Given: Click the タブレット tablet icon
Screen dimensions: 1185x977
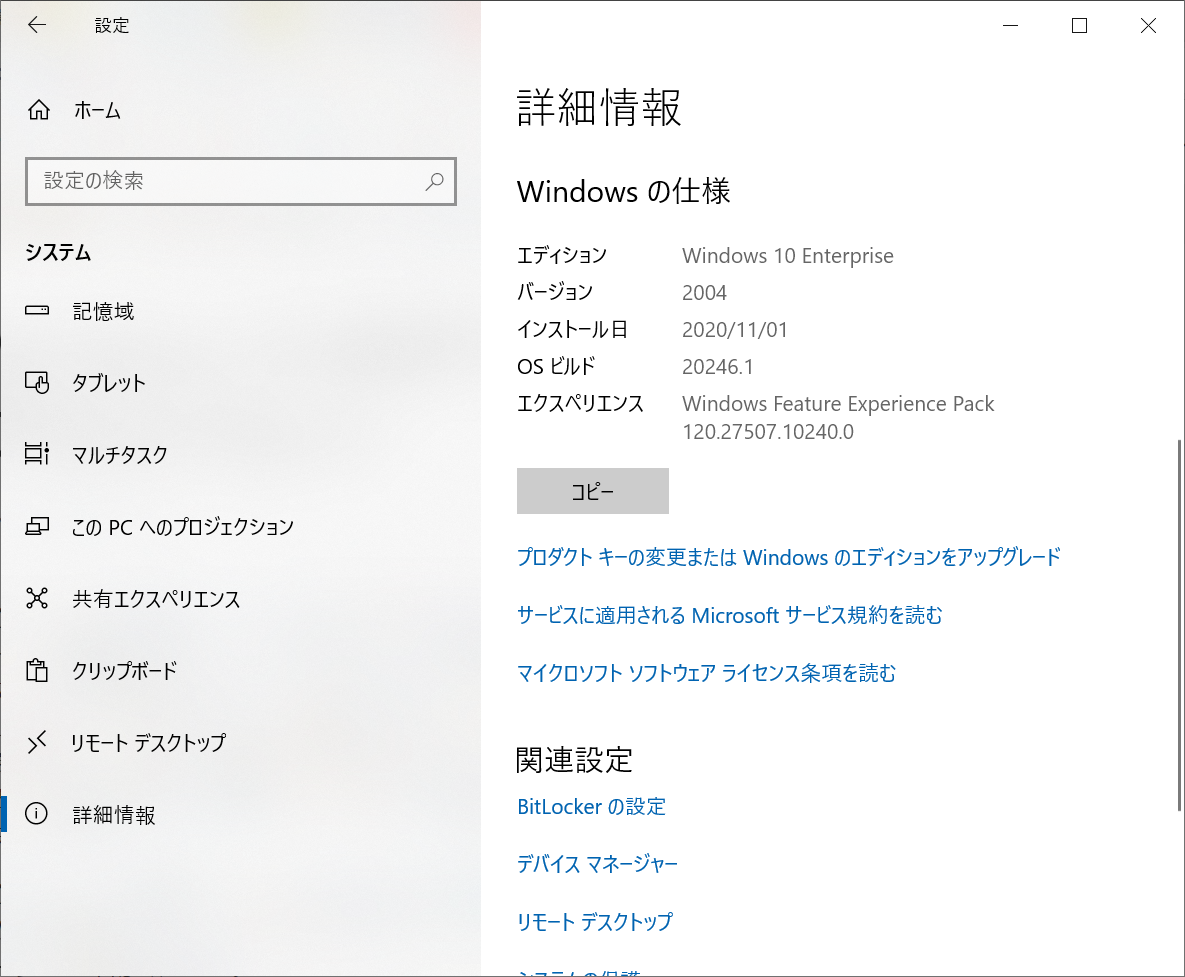Looking at the screenshot, I should click(x=37, y=382).
